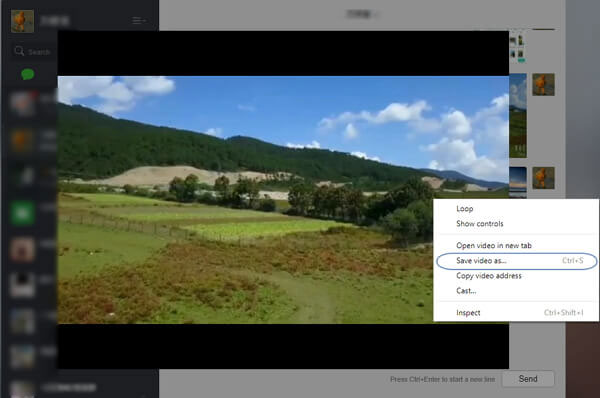The width and height of the screenshot is (600, 398).
Task: Choose Save video as... option
Action: pyautogui.click(x=516, y=261)
